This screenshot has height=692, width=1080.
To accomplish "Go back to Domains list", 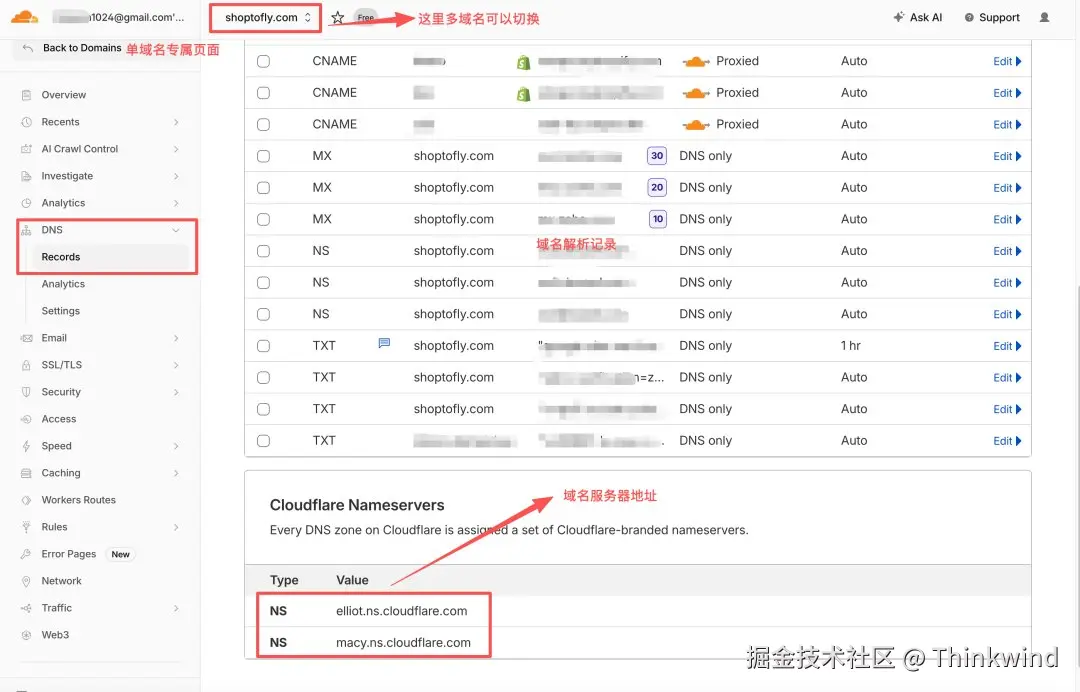I will click(82, 48).
